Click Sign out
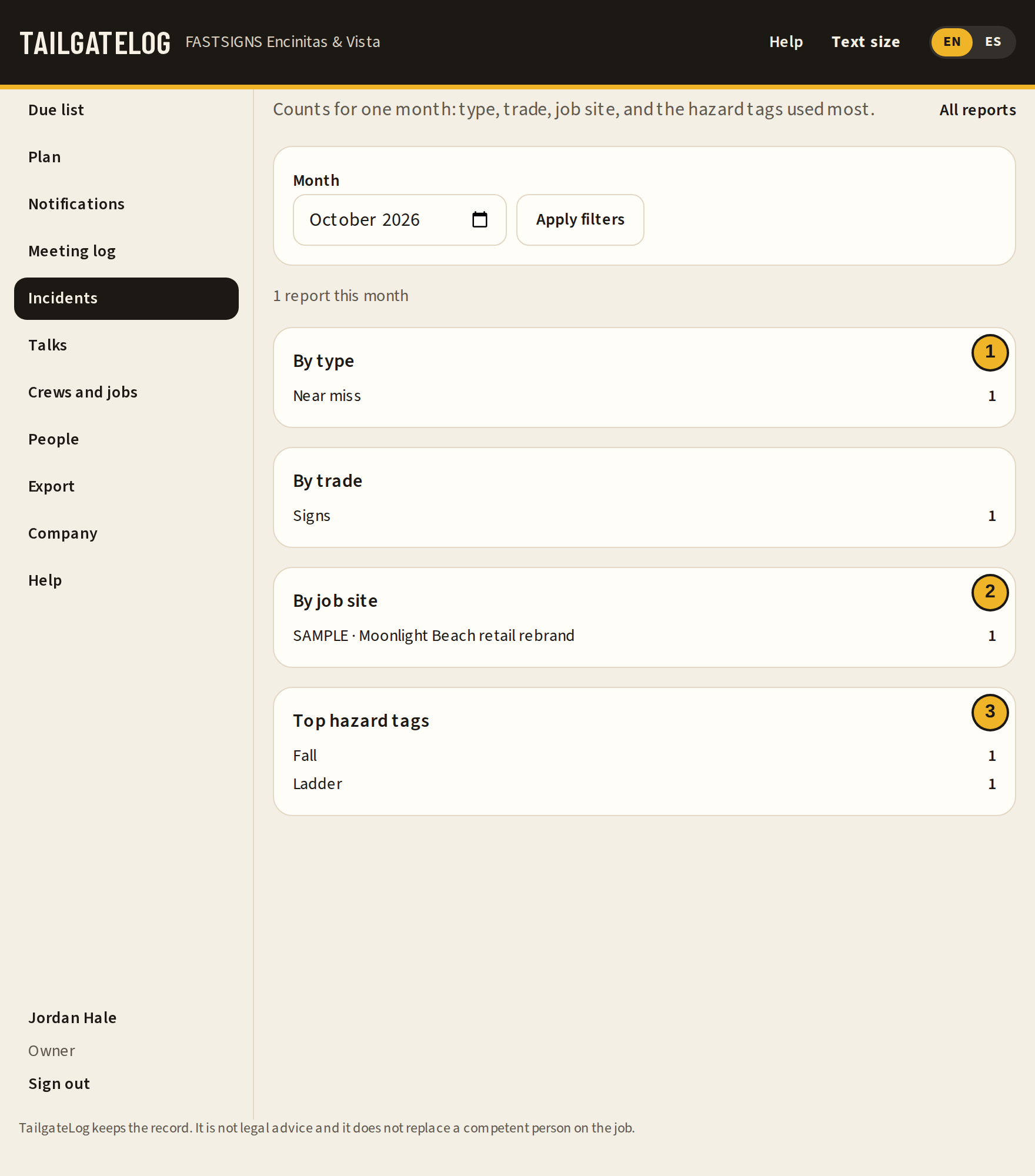Screen dimensions: 1035x1176 [x=59, y=1084]
